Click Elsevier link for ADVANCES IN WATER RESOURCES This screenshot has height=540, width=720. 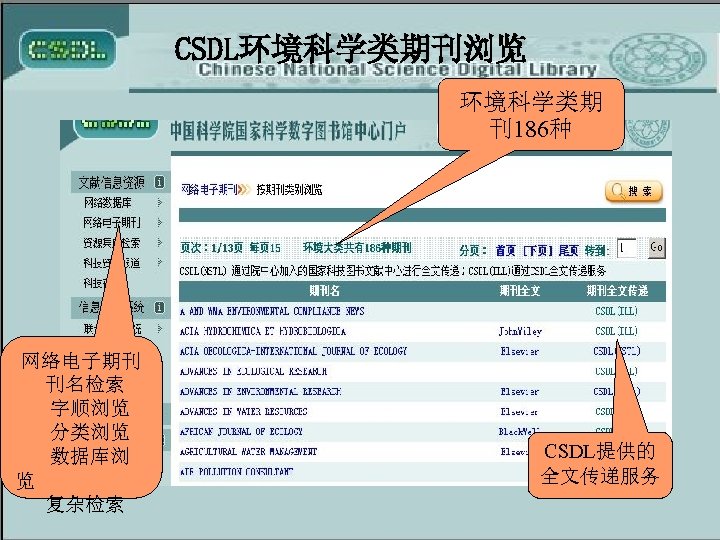(x=520, y=411)
